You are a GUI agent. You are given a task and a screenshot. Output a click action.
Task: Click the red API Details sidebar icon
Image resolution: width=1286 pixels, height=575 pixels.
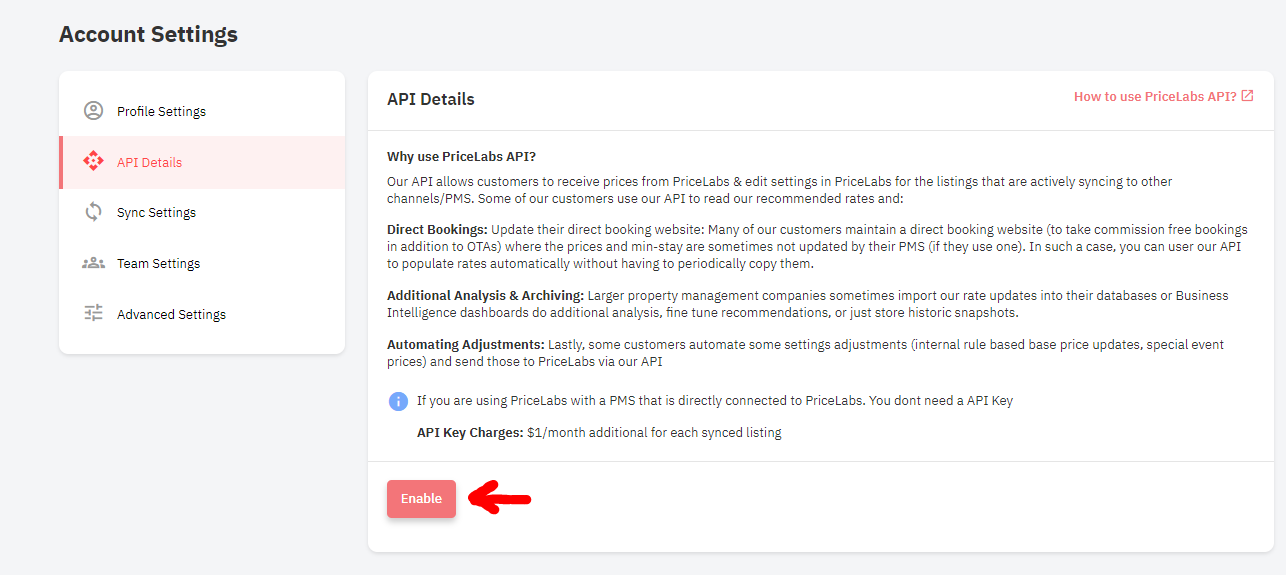tap(93, 161)
